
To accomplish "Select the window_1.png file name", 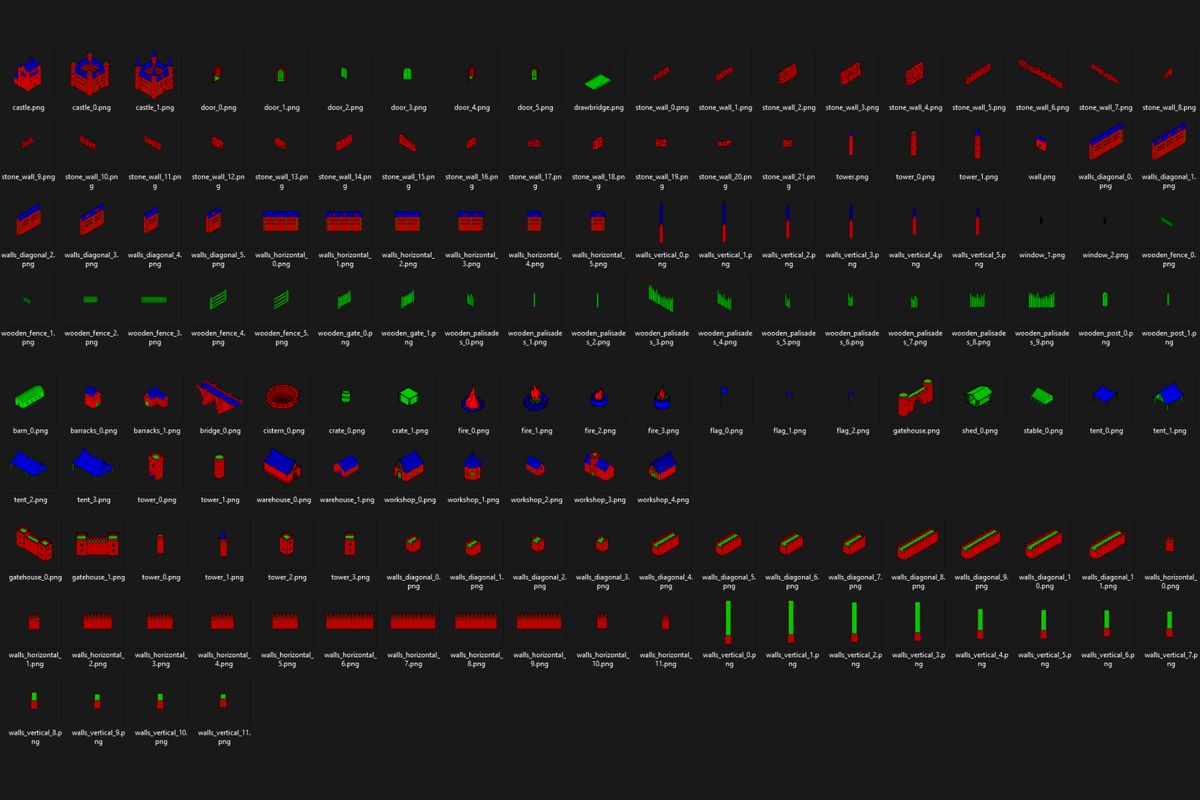I will click(x=1042, y=255).
